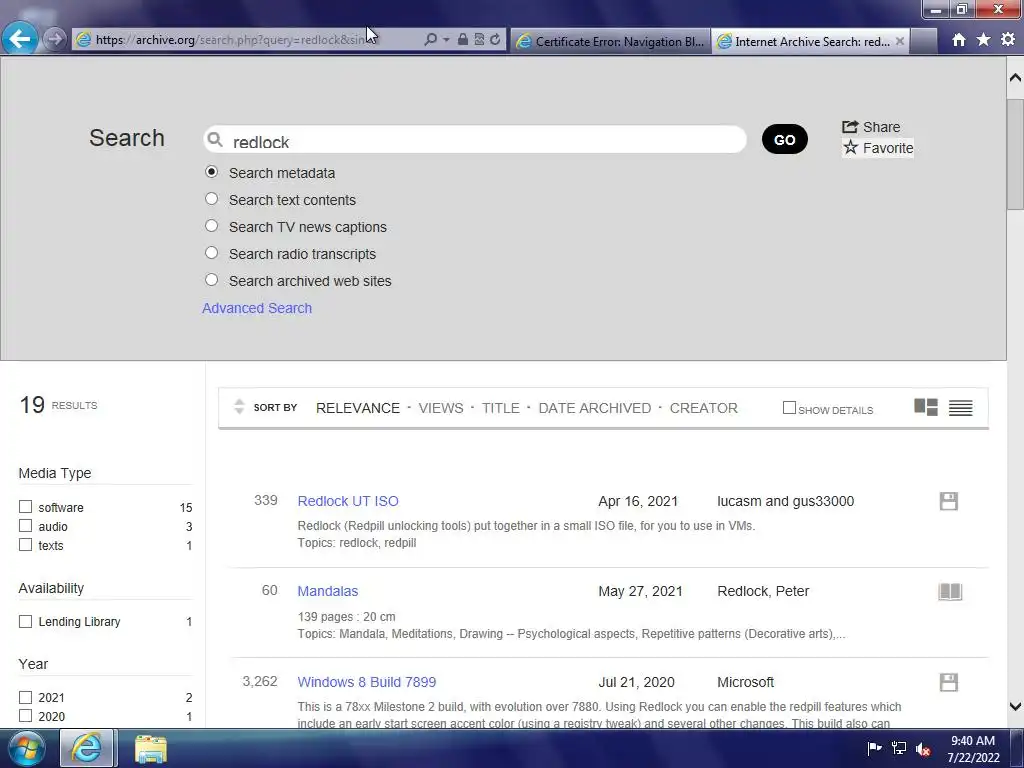Click the security lock icon in address bar
Screen dimensions: 1024x768
462,39
